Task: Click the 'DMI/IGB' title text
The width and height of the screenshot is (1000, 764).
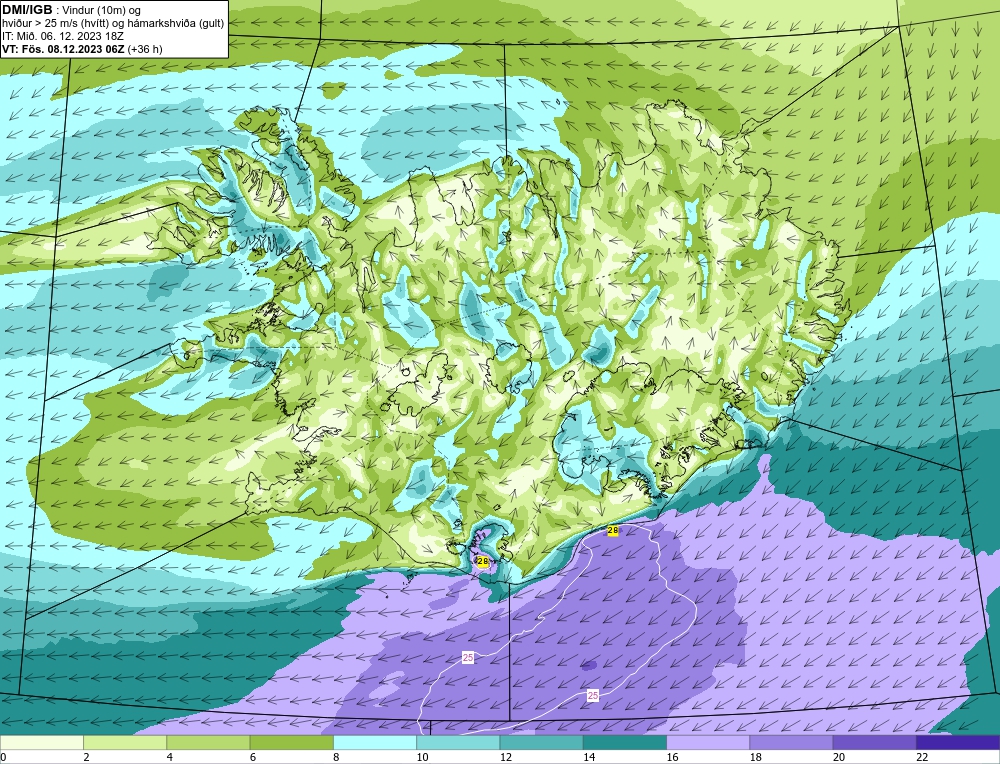Action: coord(27,10)
